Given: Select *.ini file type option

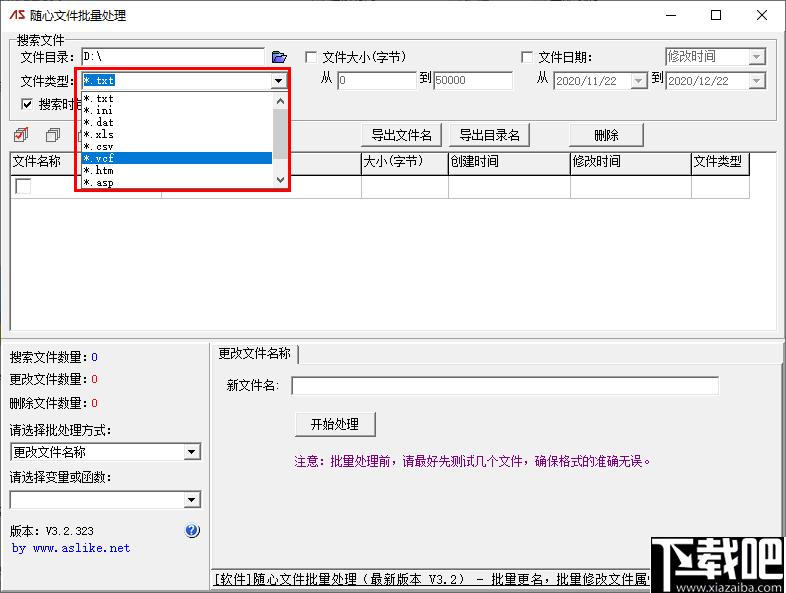Looking at the screenshot, I should point(177,110).
